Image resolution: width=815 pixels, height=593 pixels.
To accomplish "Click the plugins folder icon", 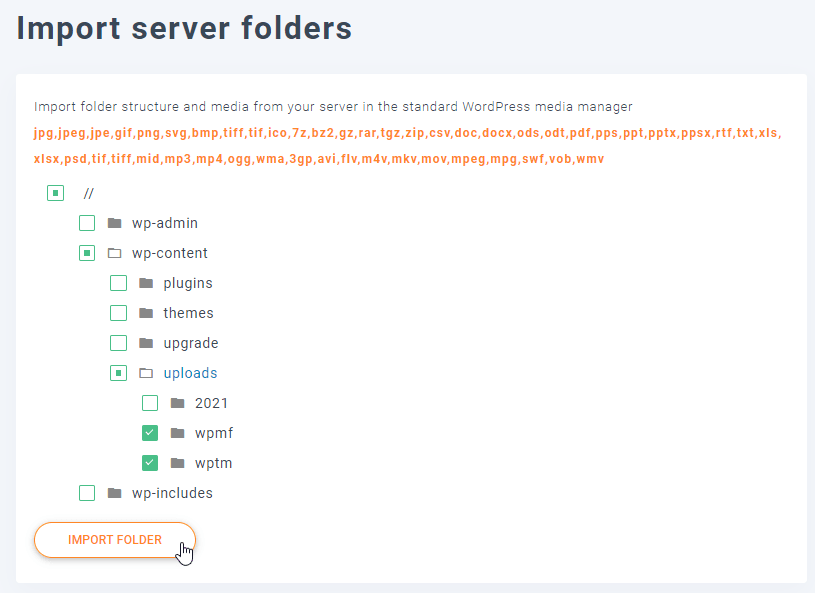I will (x=146, y=283).
